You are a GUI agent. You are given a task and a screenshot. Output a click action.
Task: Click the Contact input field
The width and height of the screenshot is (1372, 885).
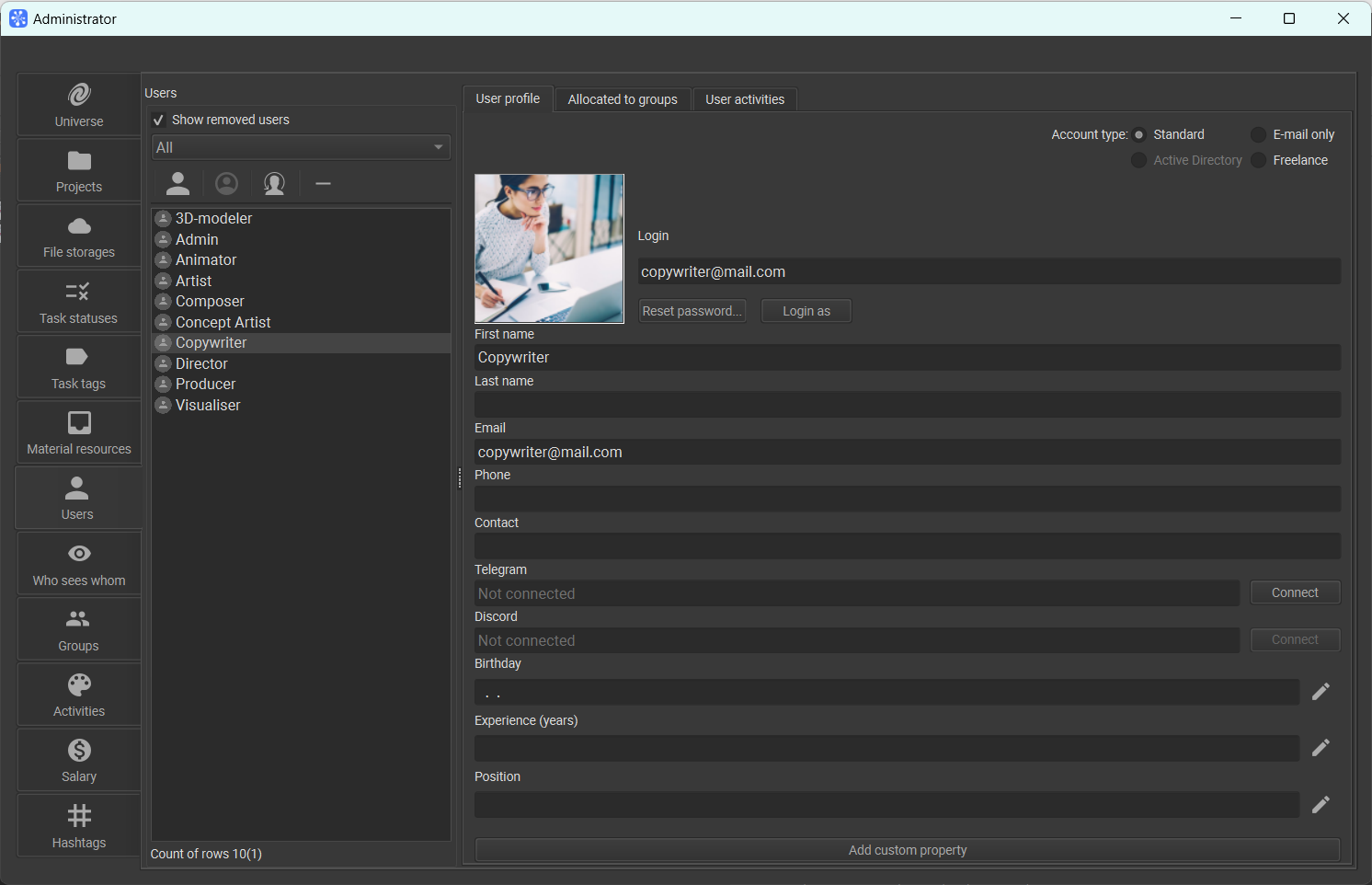[908, 546]
